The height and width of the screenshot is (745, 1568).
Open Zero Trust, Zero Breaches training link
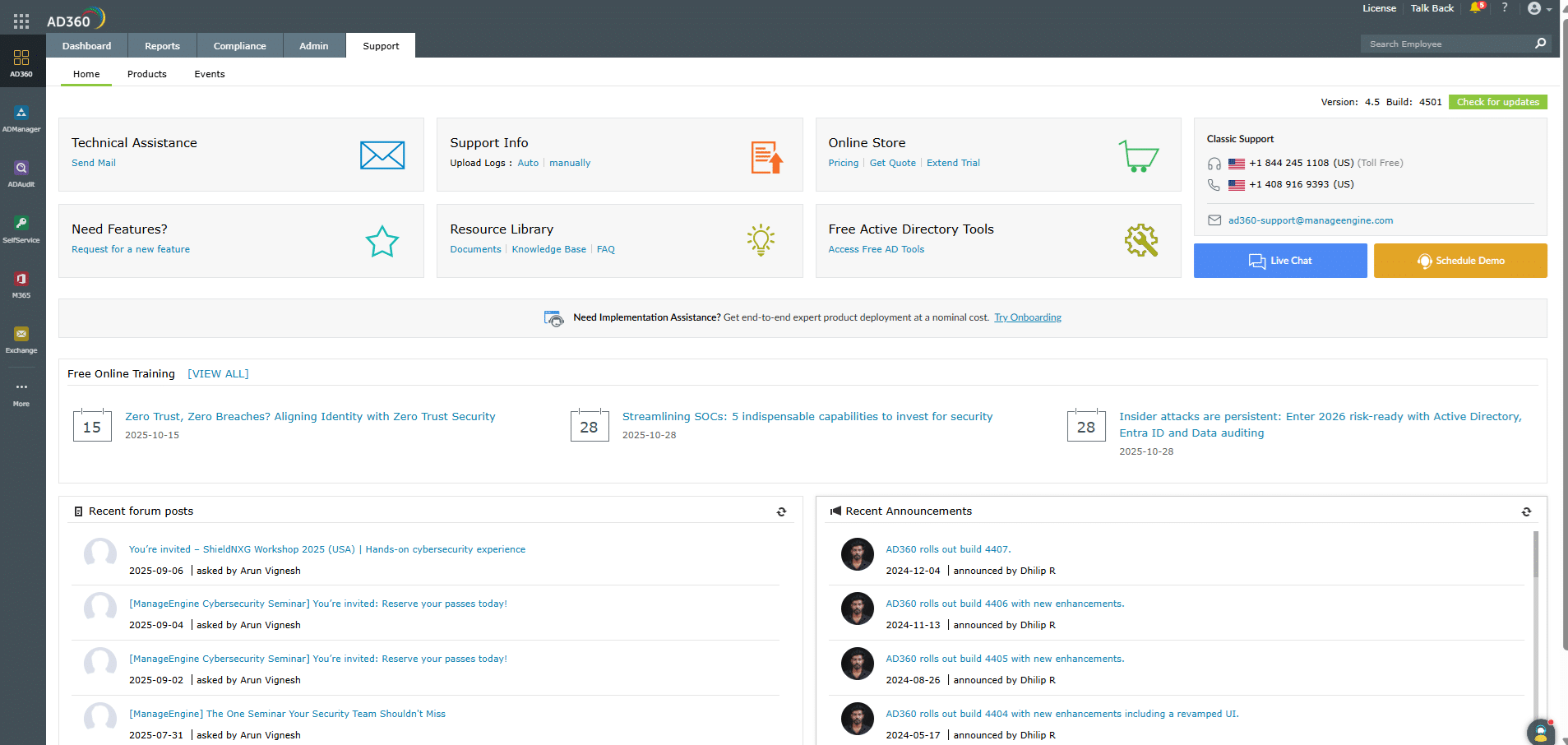pos(310,417)
